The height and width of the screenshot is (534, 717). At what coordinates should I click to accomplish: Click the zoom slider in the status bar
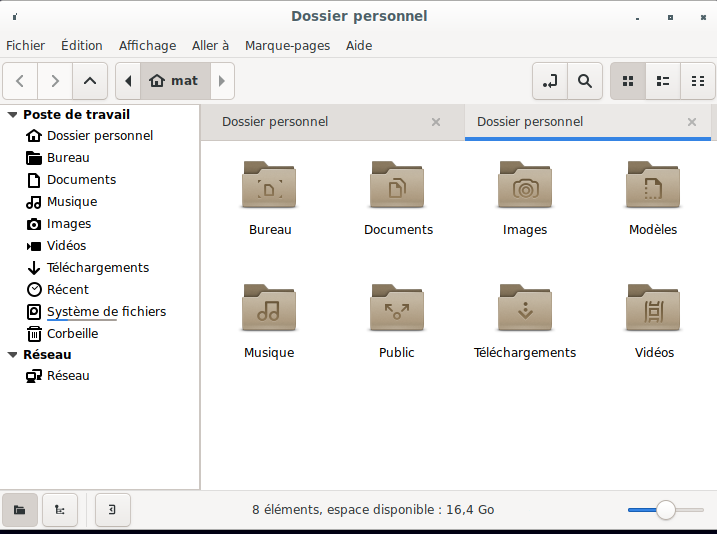tap(665, 510)
